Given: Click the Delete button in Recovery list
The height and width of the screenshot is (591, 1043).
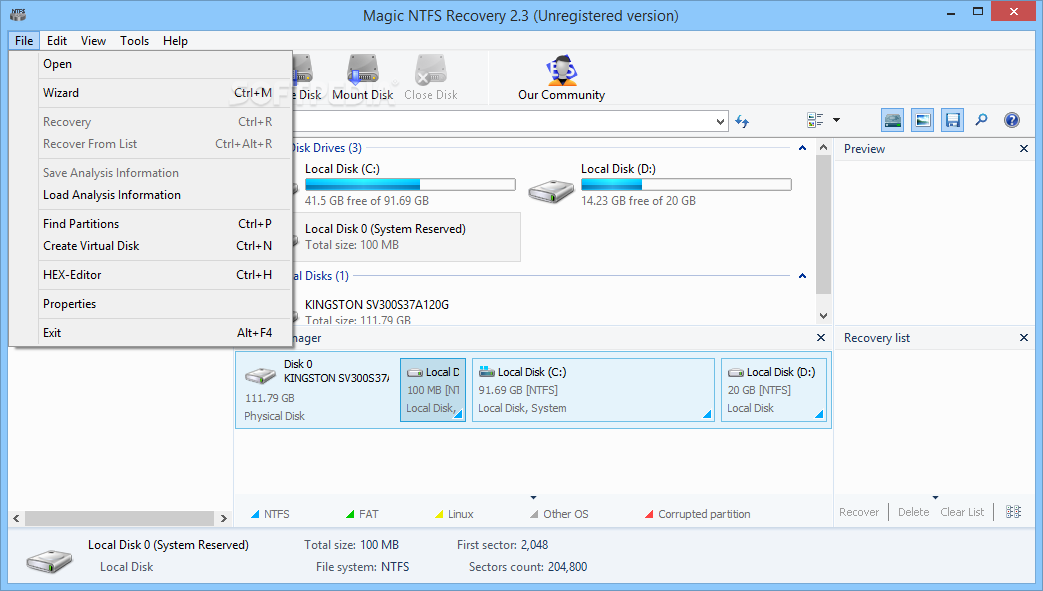Looking at the screenshot, I should [913, 512].
